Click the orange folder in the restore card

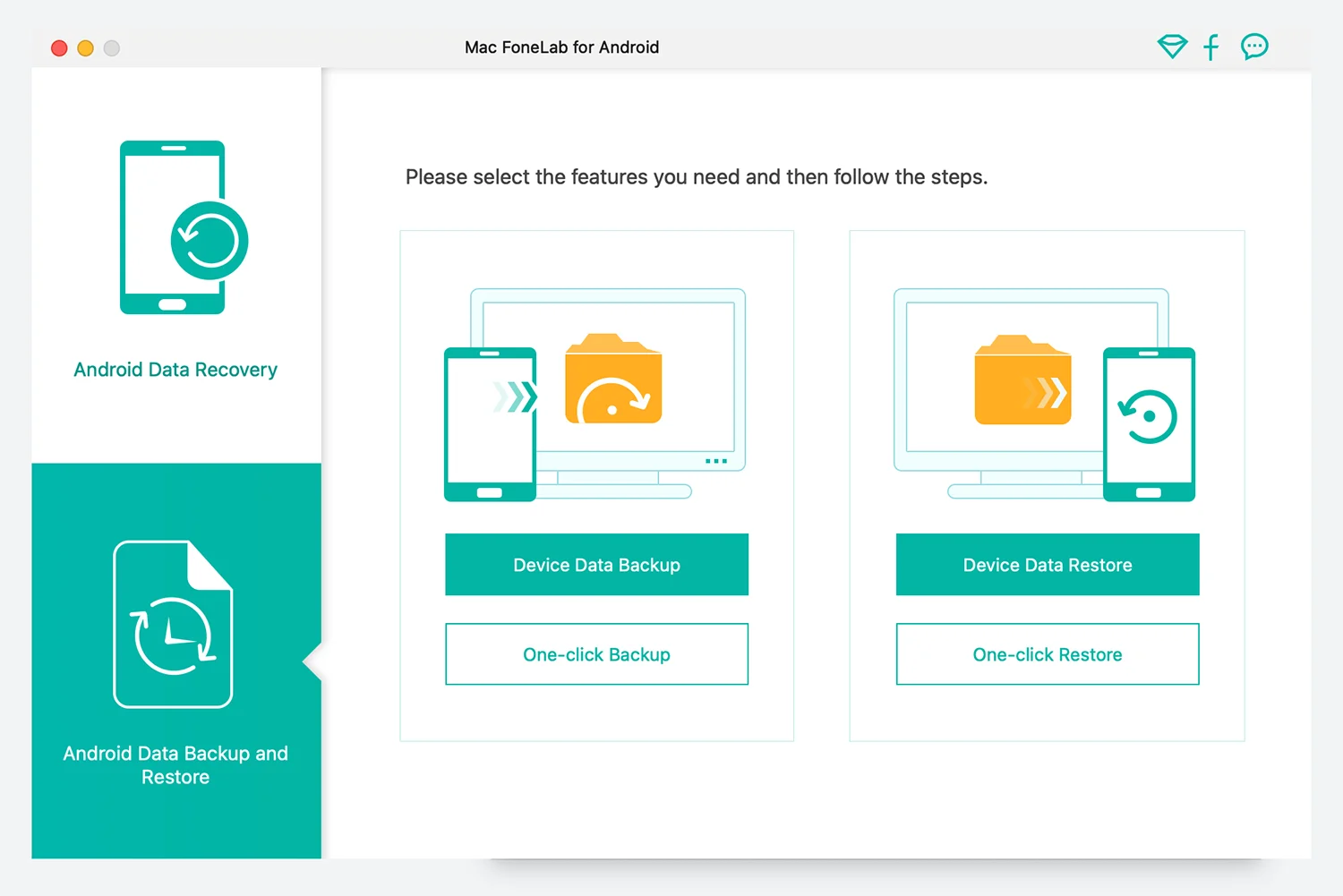[x=1022, y=380]
